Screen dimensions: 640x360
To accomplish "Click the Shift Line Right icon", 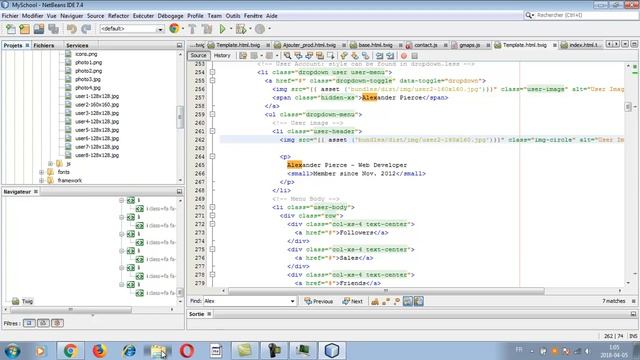I will coord(390,56).
